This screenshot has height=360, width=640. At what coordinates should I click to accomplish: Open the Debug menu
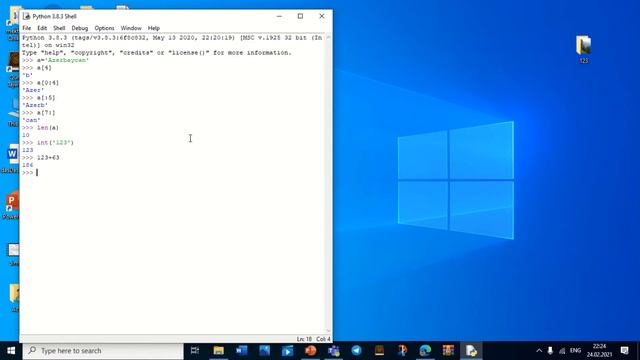80,28
